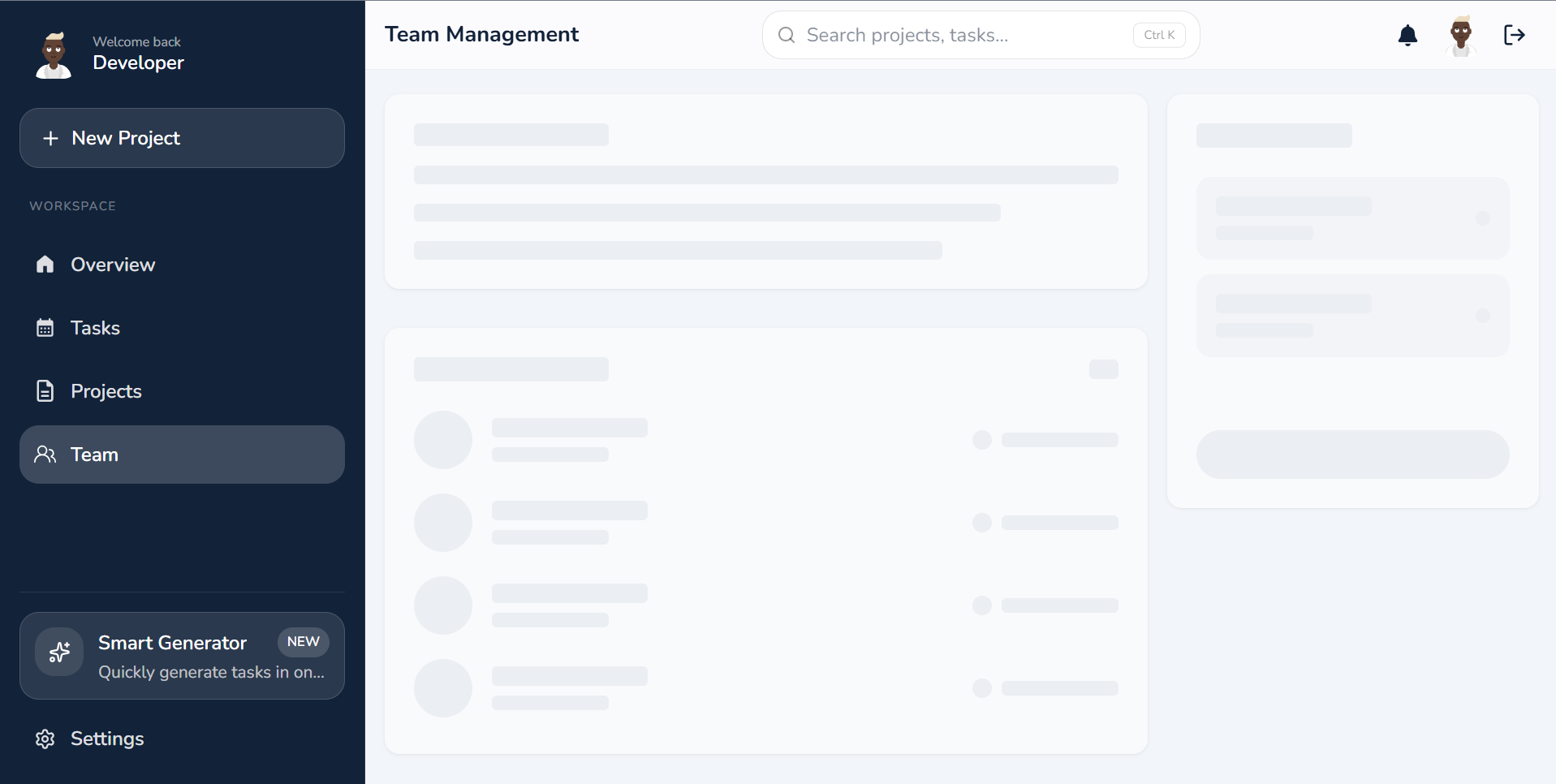Click the Smart Generator sparkle icon
This screenshot has width=1556, height=784.
[59, 652]
